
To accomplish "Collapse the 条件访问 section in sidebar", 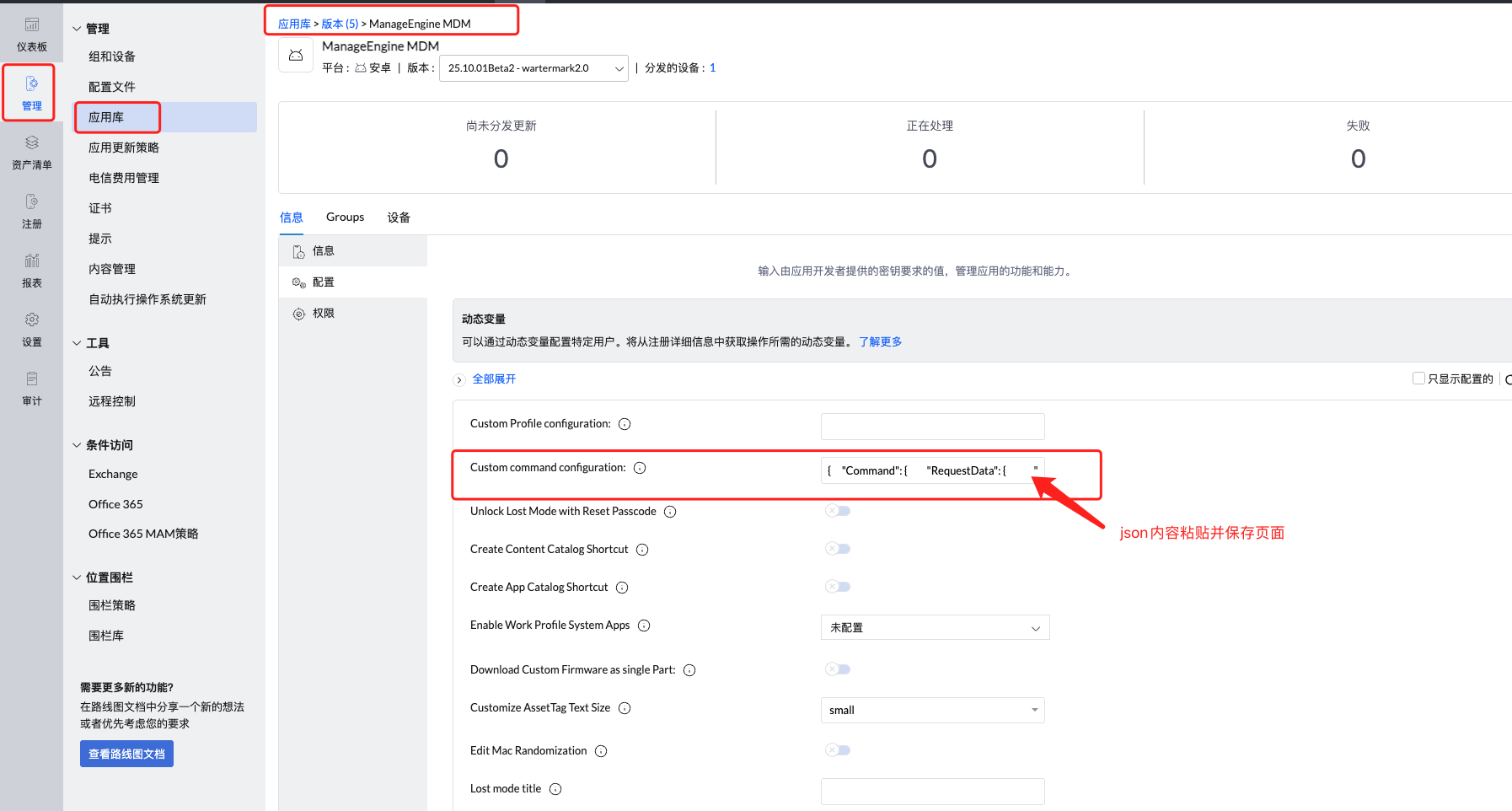I will coord(77,445).
